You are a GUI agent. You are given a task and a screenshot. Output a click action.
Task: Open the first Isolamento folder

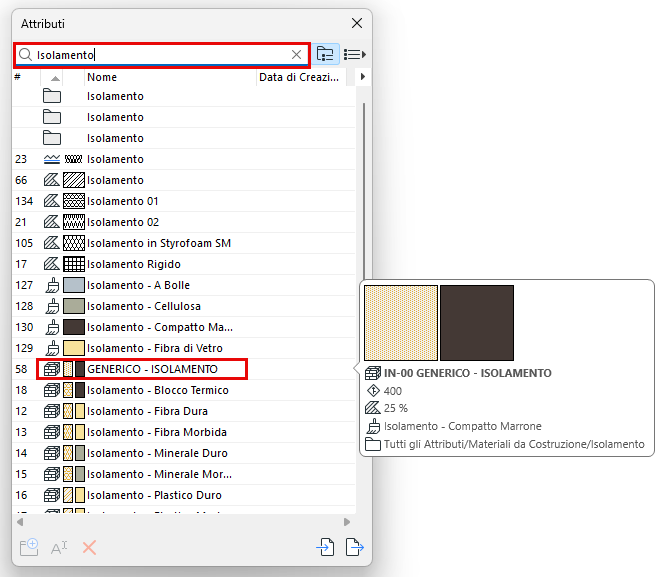tap(115, 96)
